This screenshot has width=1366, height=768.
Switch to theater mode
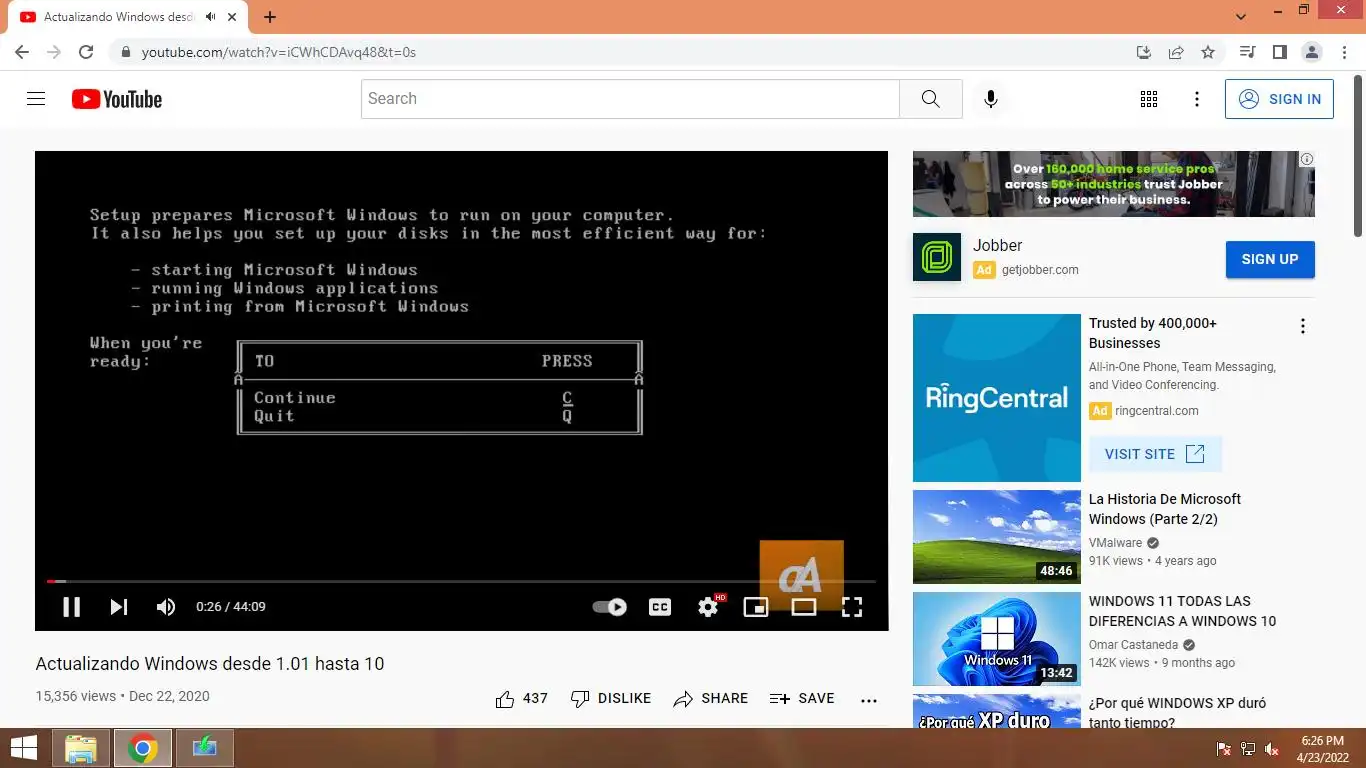[x=804, y=607]
